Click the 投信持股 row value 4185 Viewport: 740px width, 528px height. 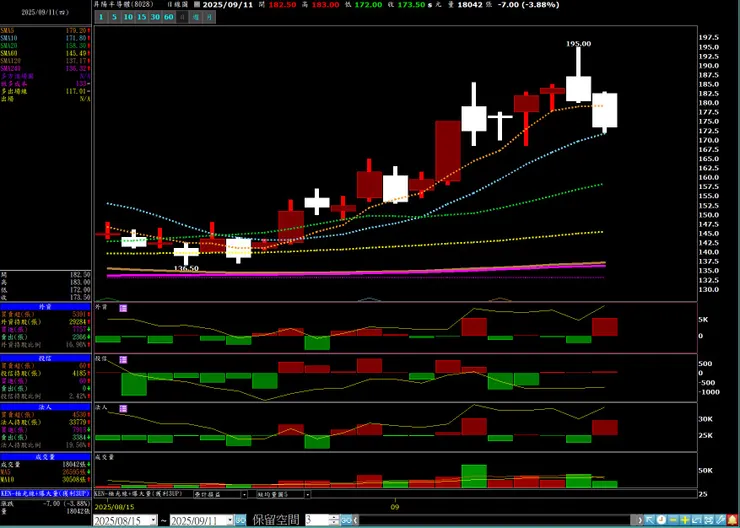[79, 373]
